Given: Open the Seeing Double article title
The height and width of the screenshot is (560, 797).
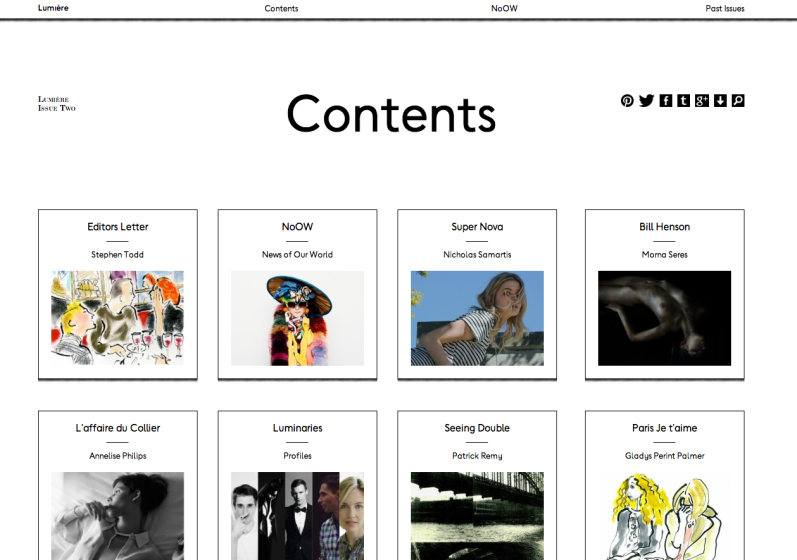Looking at the screenshot, I should point(477,428).
